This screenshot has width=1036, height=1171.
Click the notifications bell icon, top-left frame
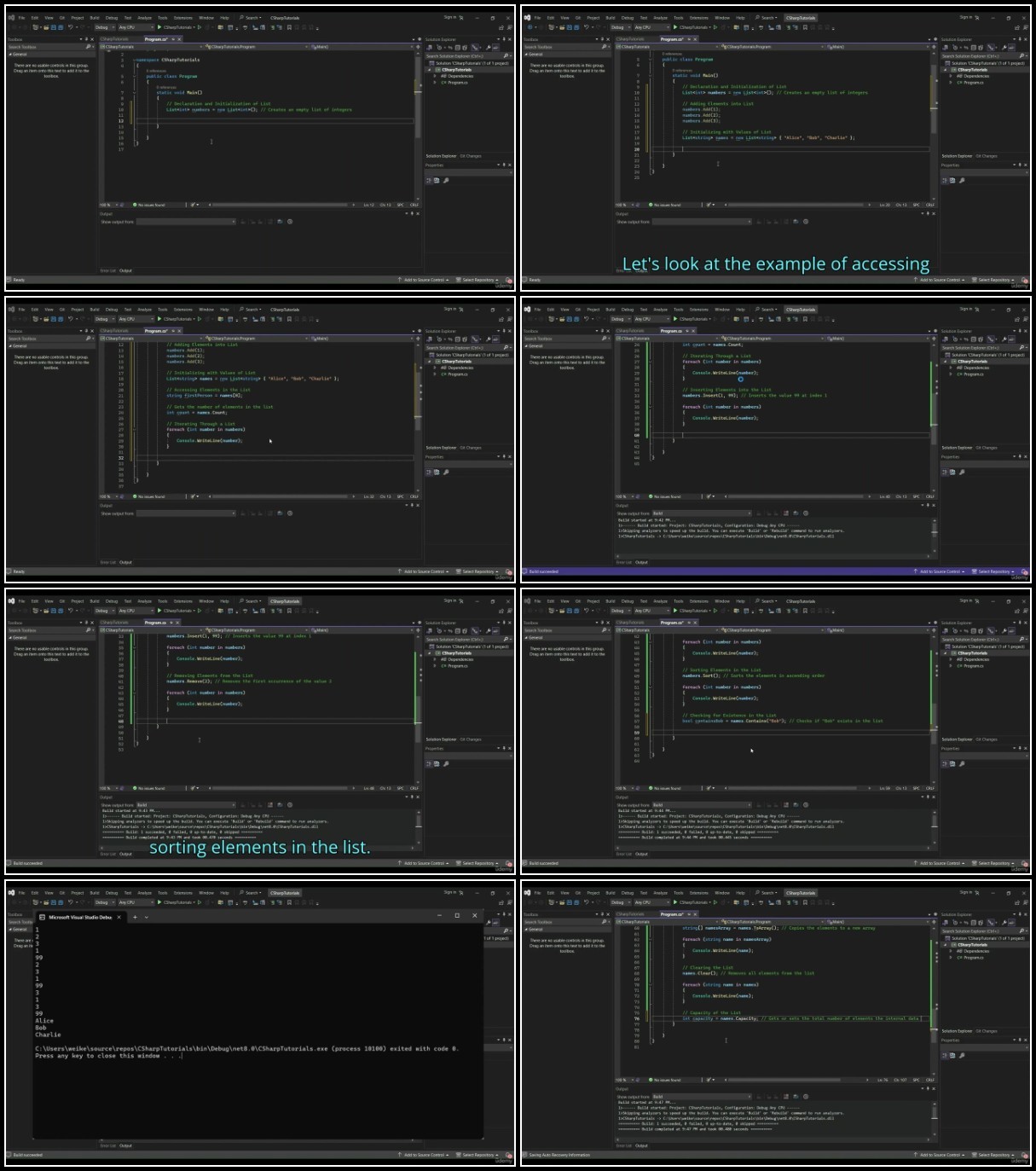click(508, 280)
